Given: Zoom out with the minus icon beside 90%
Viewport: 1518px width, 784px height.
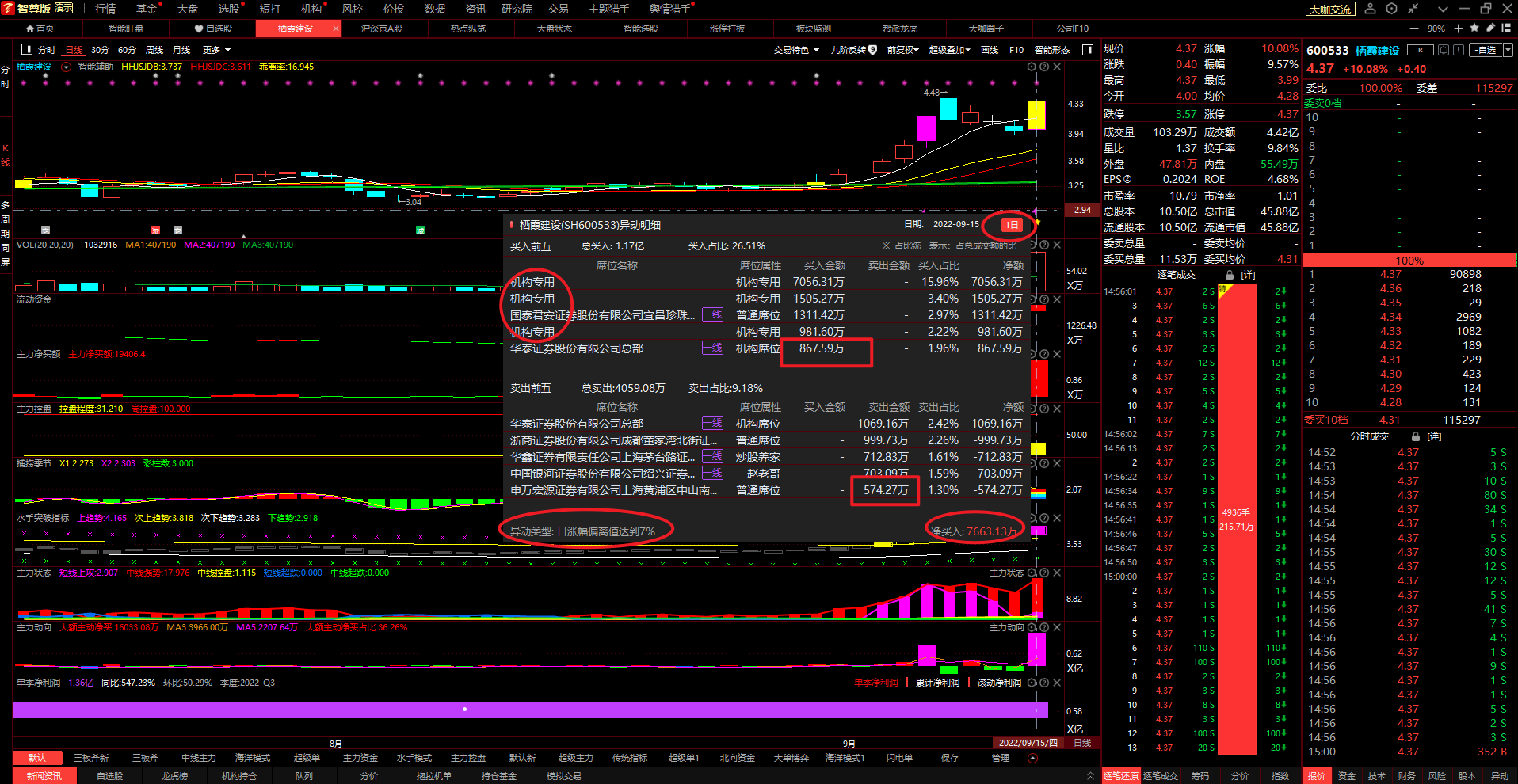Looking at the screenshot, I should [x=1416, y=28].
